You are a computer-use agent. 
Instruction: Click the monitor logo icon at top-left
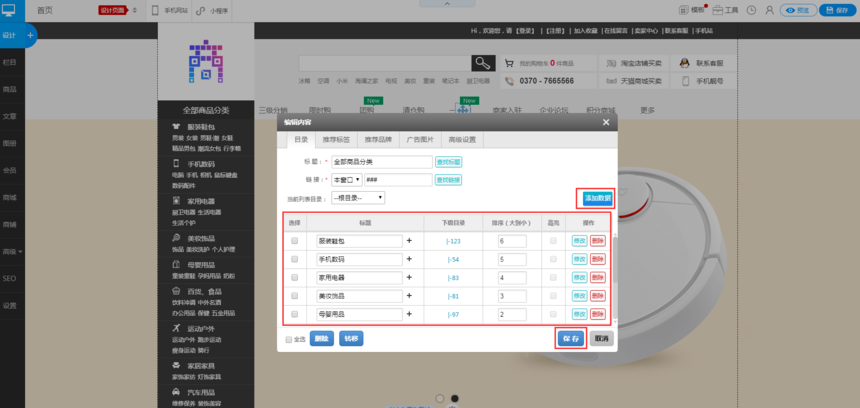coord(10,10)
